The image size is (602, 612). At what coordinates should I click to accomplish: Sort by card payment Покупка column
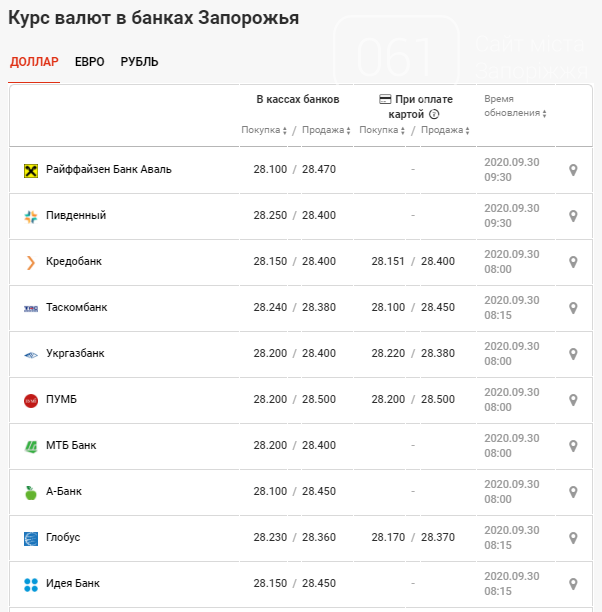(x=382, y=130)
